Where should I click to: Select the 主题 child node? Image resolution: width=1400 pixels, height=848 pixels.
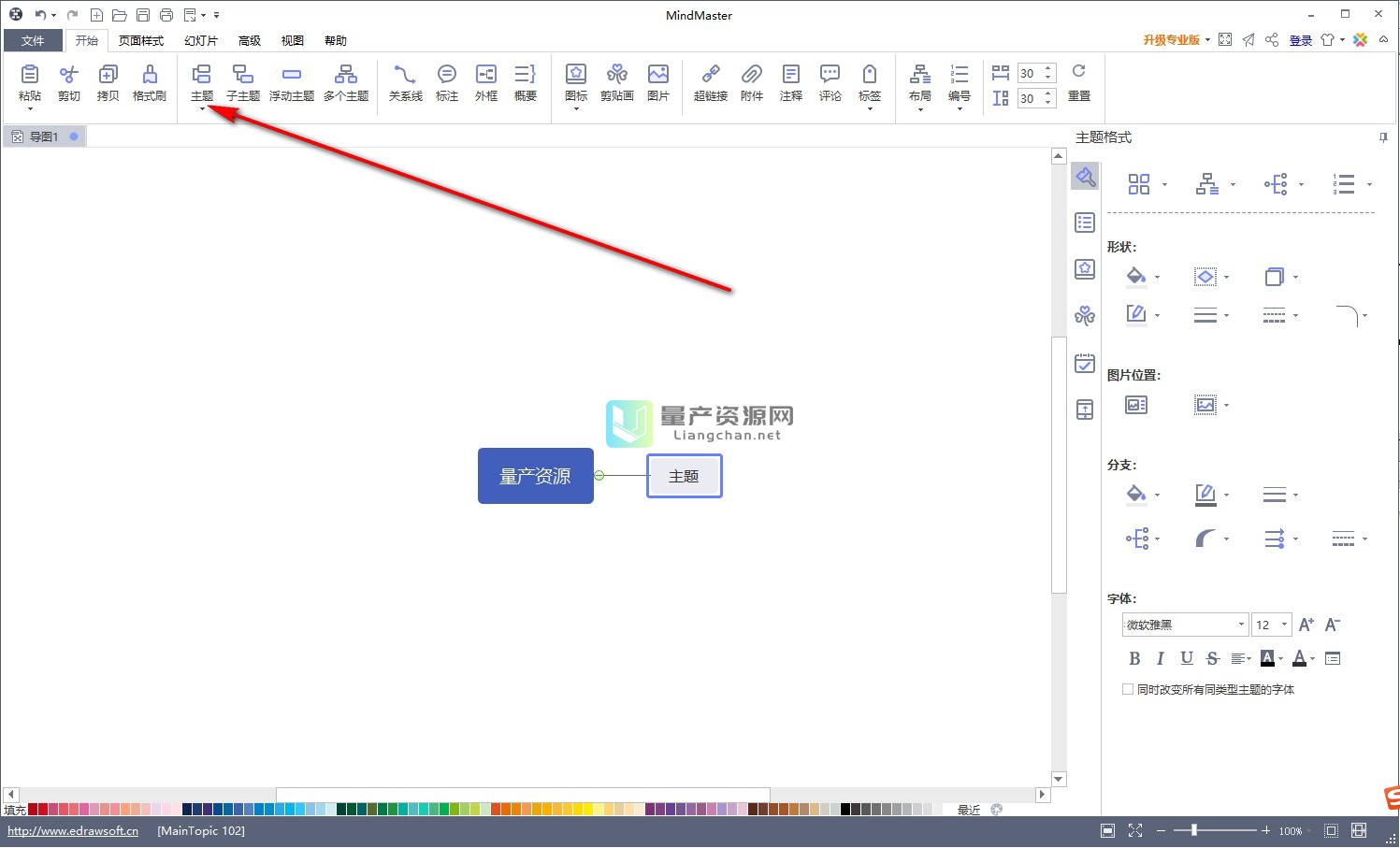point(684,476)
